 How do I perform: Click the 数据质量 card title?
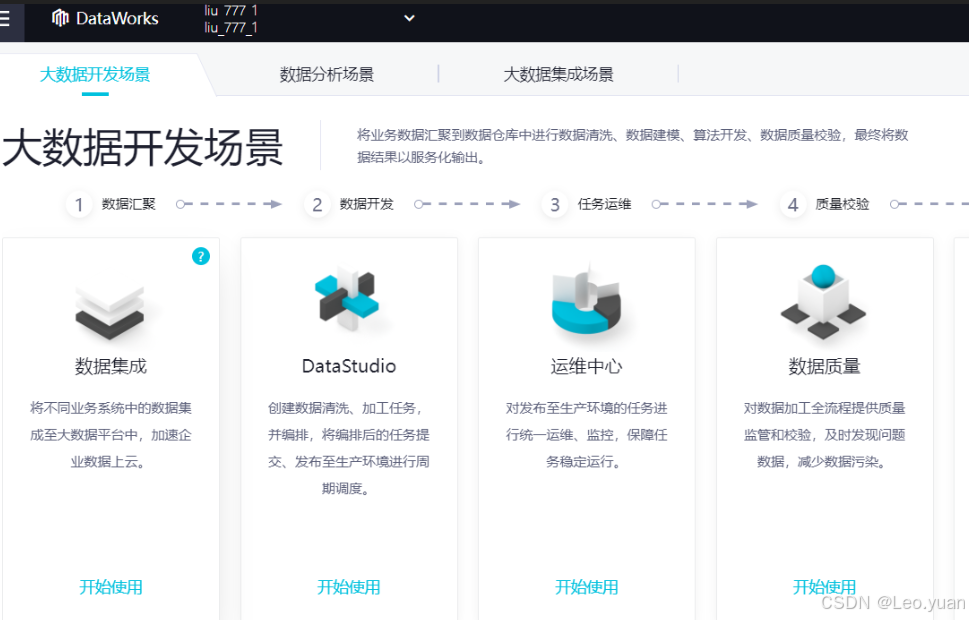coord(824,367)
